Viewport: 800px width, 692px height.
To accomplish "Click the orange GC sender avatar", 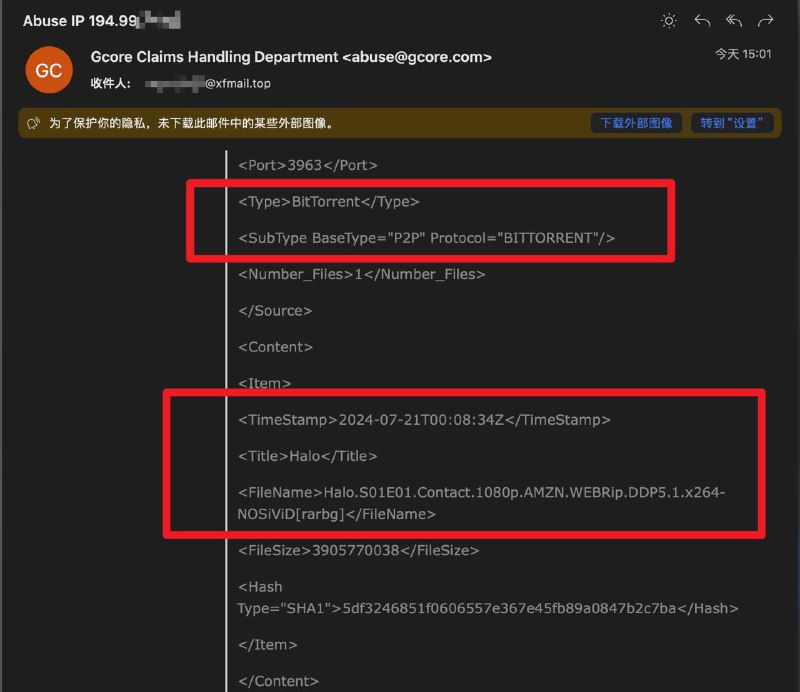I will click(48, 70).
